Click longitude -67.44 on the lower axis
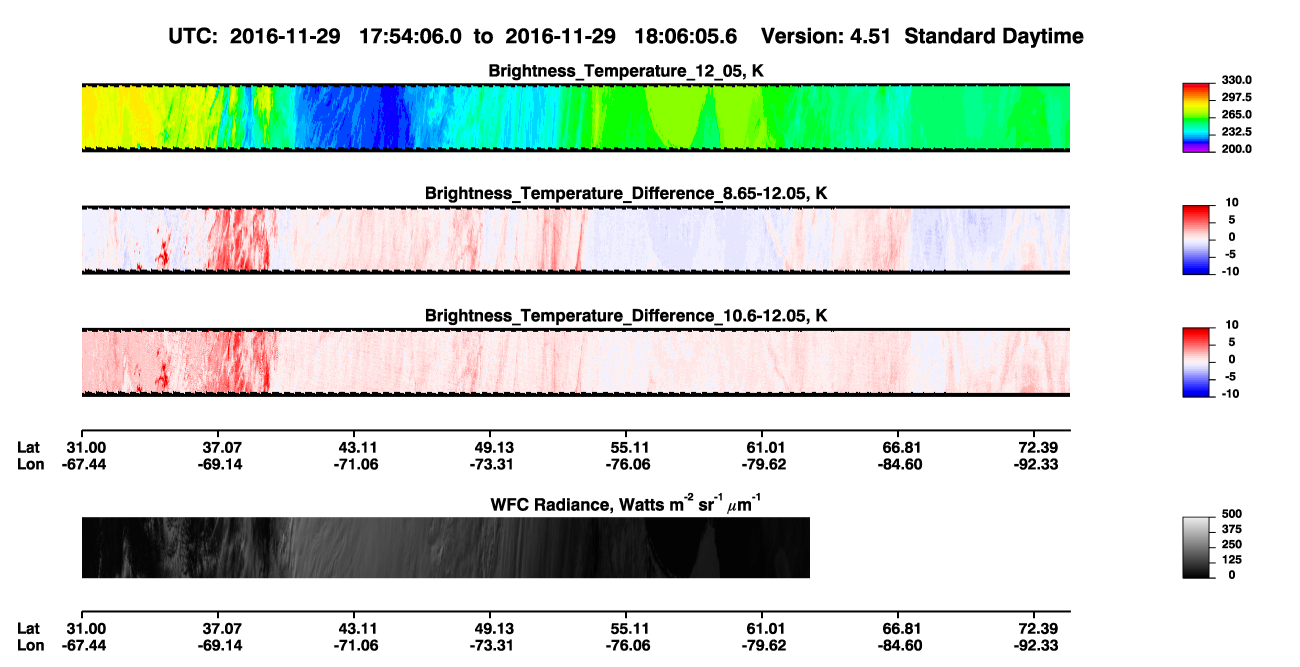This screenshot has width=1300, height=667. (86, 645)
